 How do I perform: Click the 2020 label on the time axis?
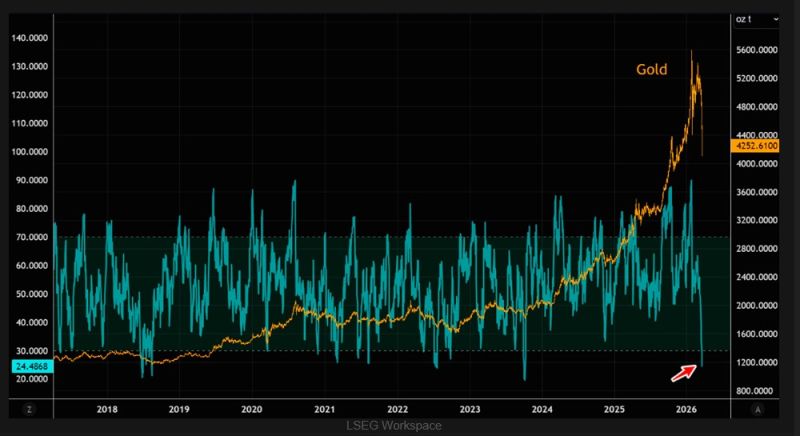252,409
